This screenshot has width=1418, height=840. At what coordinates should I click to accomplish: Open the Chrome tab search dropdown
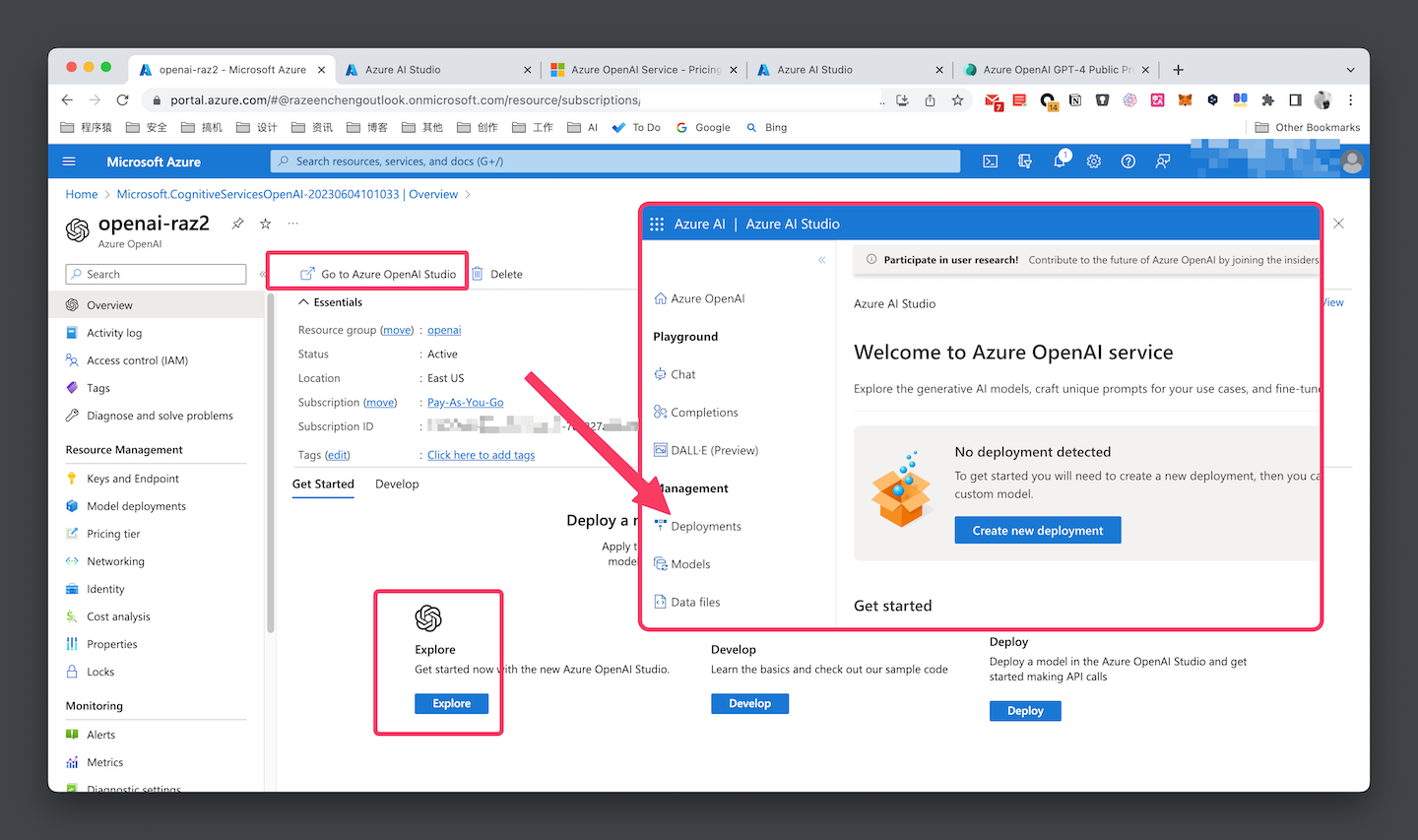(x=1350, y=70)
